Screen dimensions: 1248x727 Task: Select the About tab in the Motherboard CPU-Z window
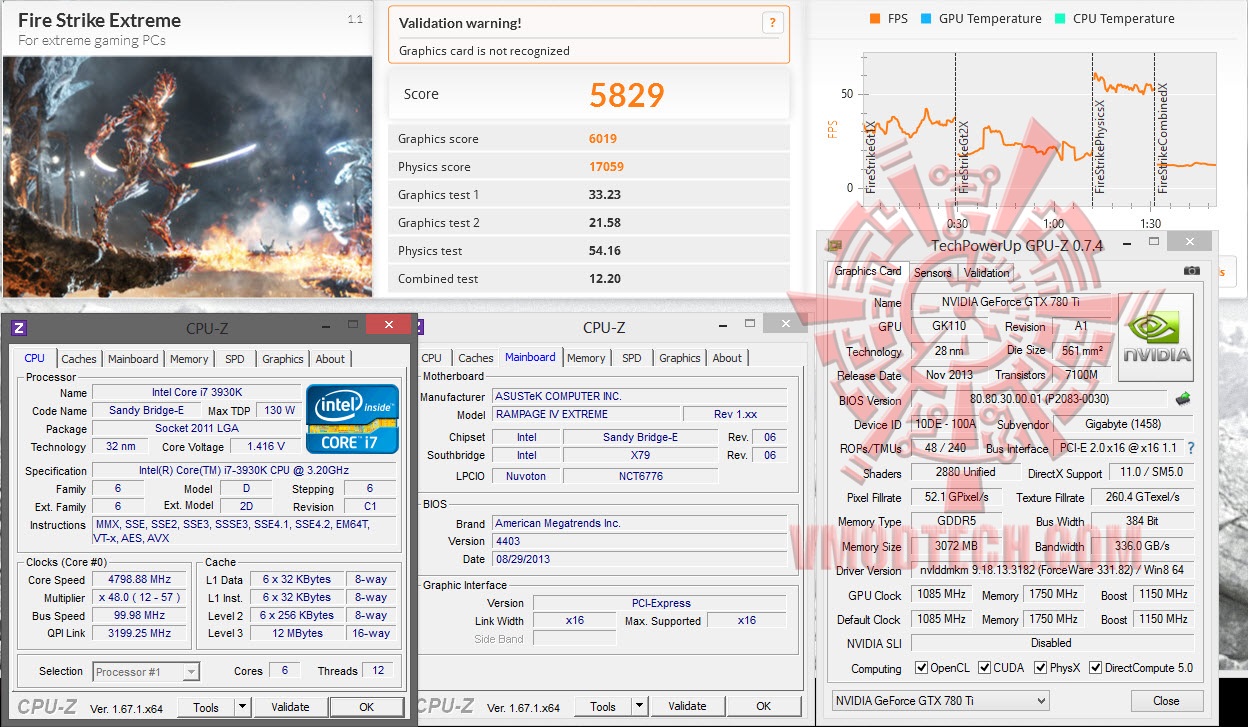pyautogui.click(x=727, y=358)
